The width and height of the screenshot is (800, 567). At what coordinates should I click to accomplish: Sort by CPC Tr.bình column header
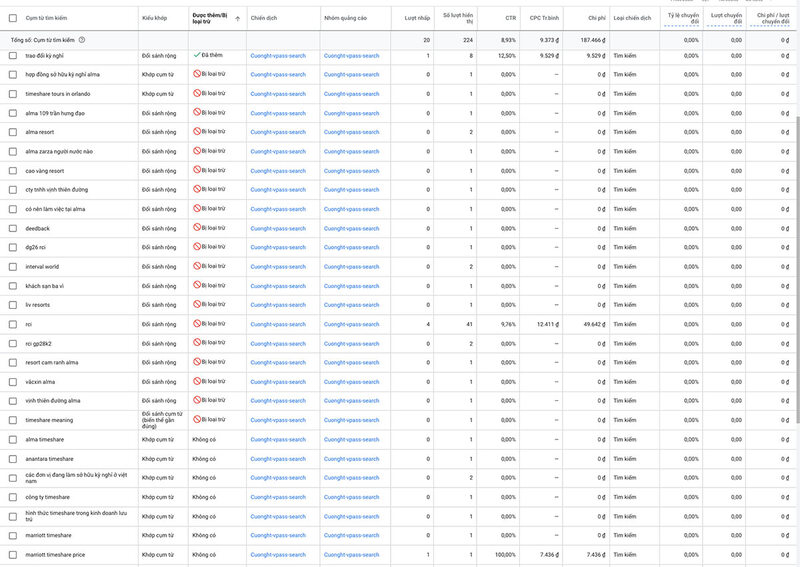(x=544, y=18)
